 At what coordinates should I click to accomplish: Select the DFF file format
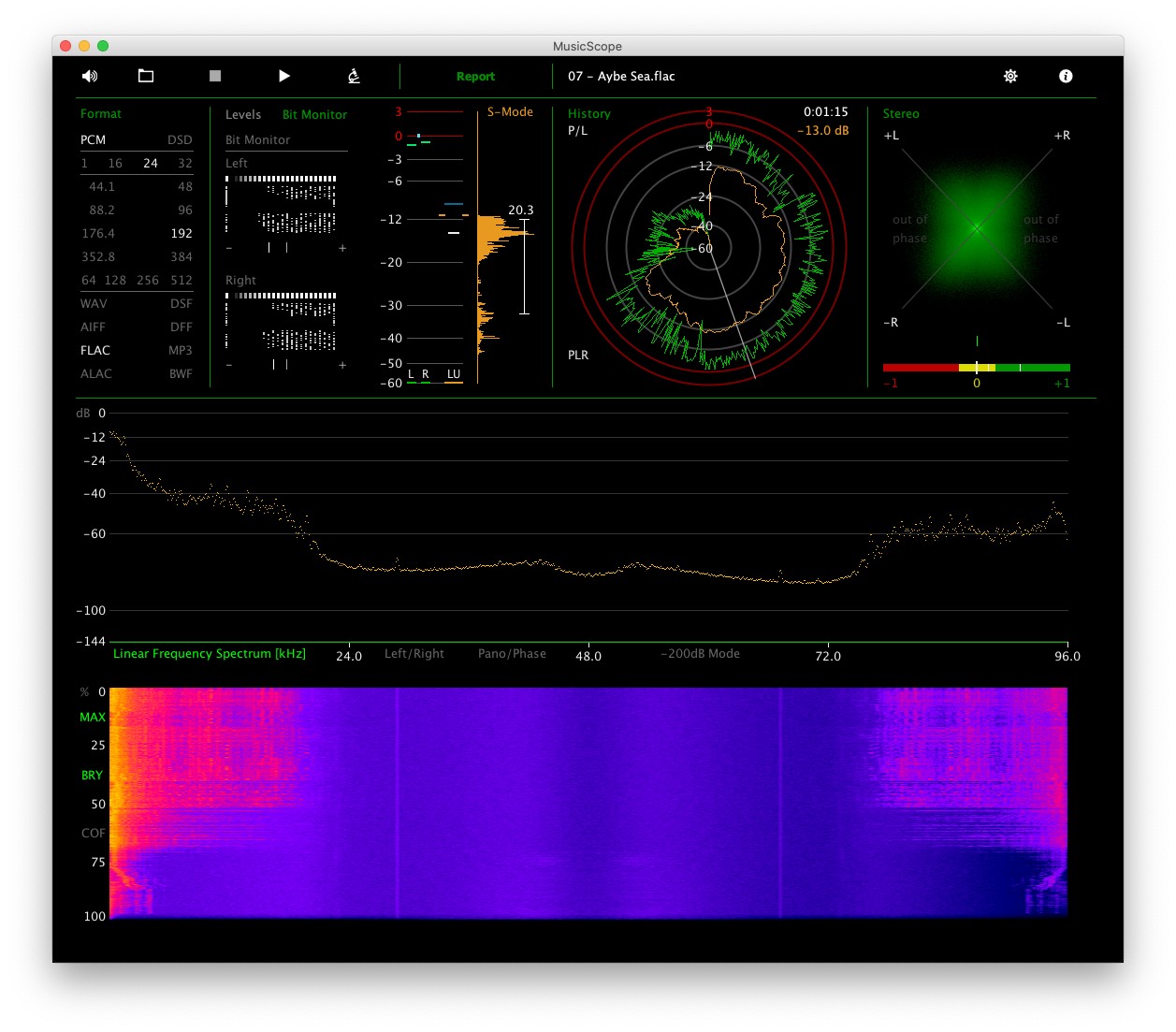tap(181, 327)
